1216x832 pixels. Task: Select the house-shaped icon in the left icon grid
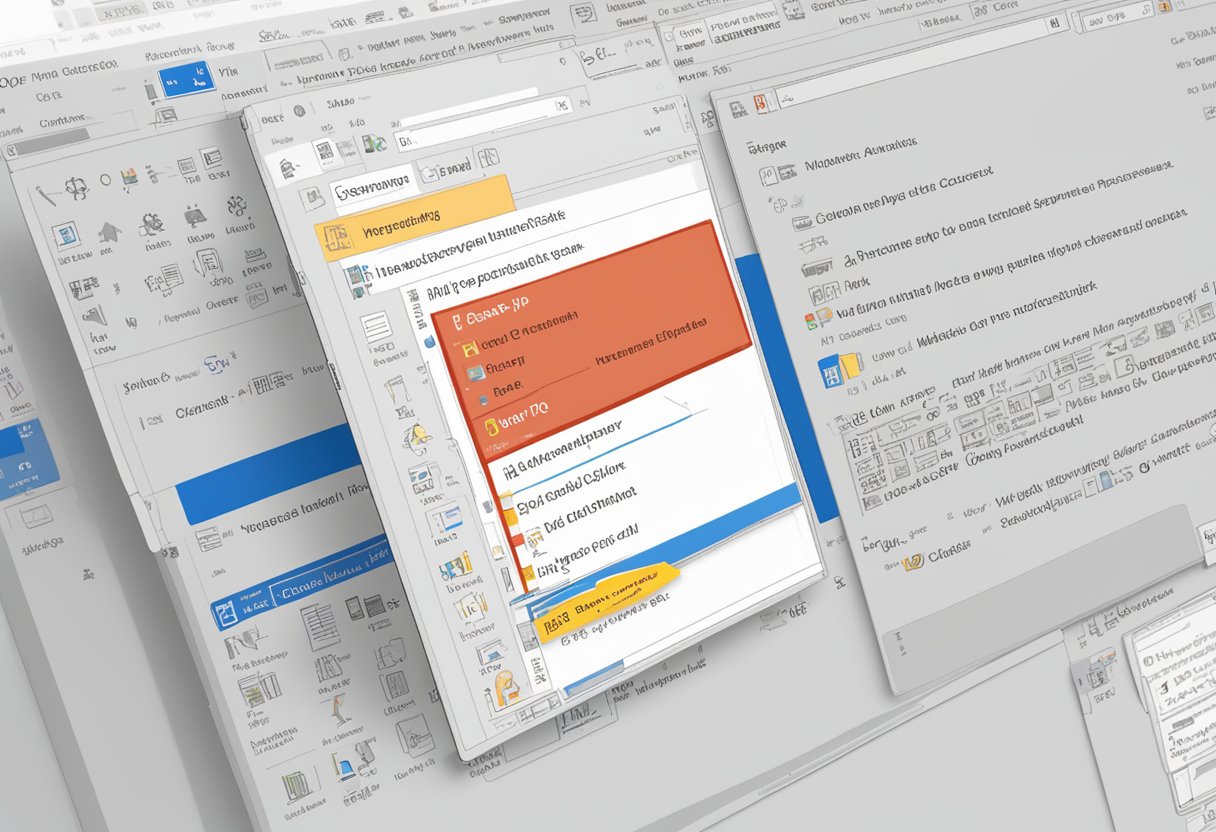pos(108,232)
